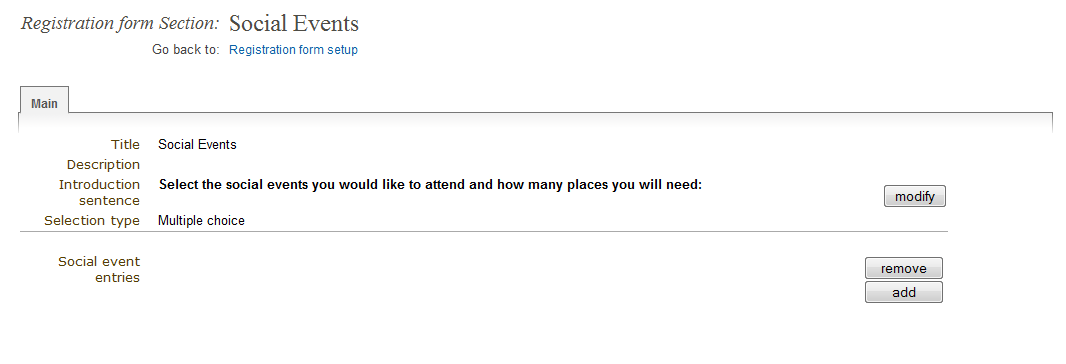The height and width of the screenshot is (364, 1066).
Task: Open the Registration form setup link
Action: (293, 50)
